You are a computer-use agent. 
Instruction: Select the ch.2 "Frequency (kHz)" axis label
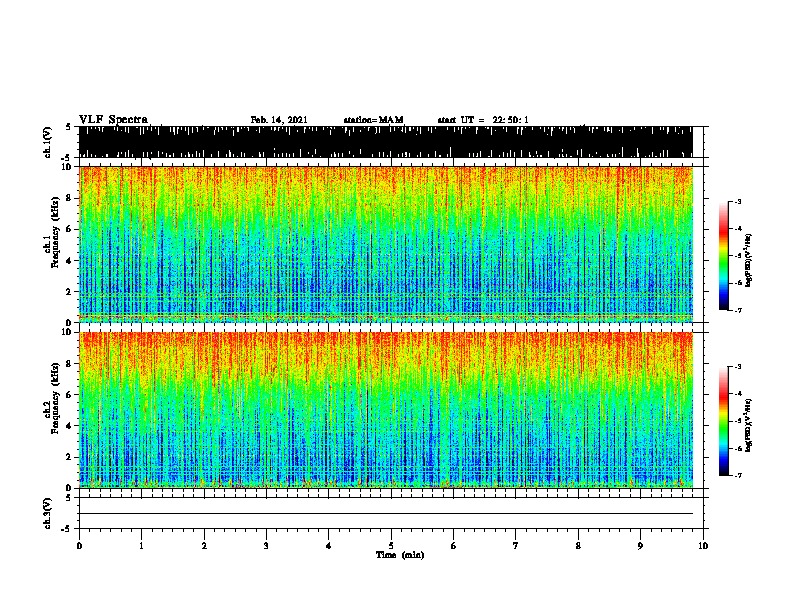click(x=55, y=398)
